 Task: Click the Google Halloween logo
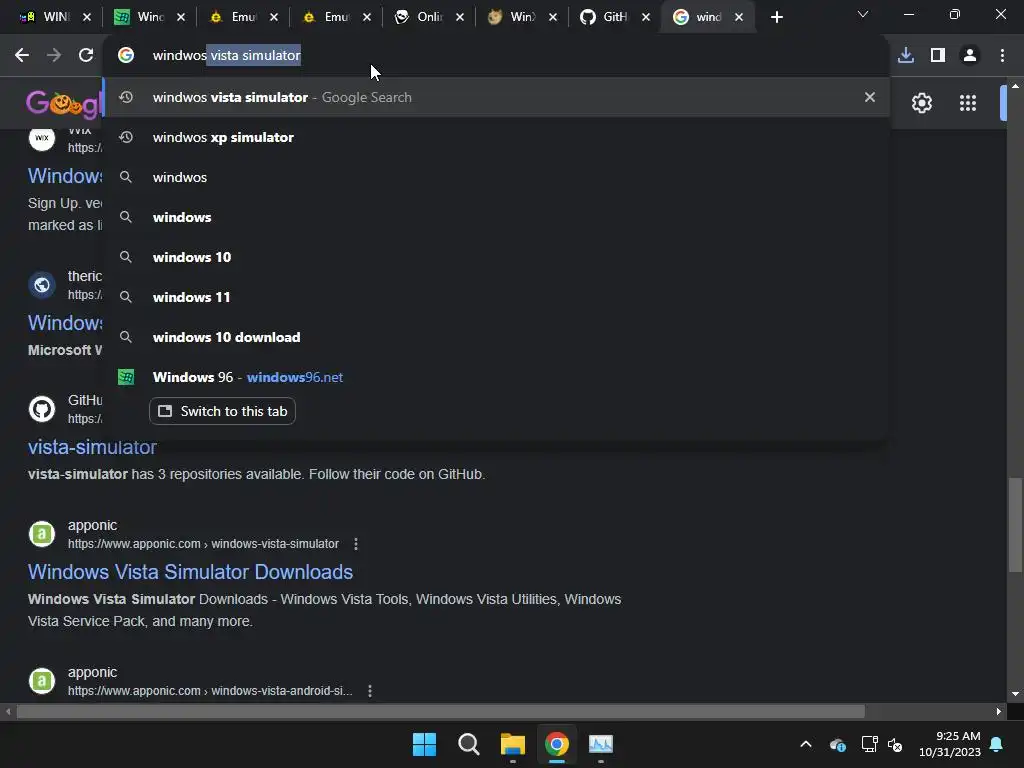tap(64, 103)
